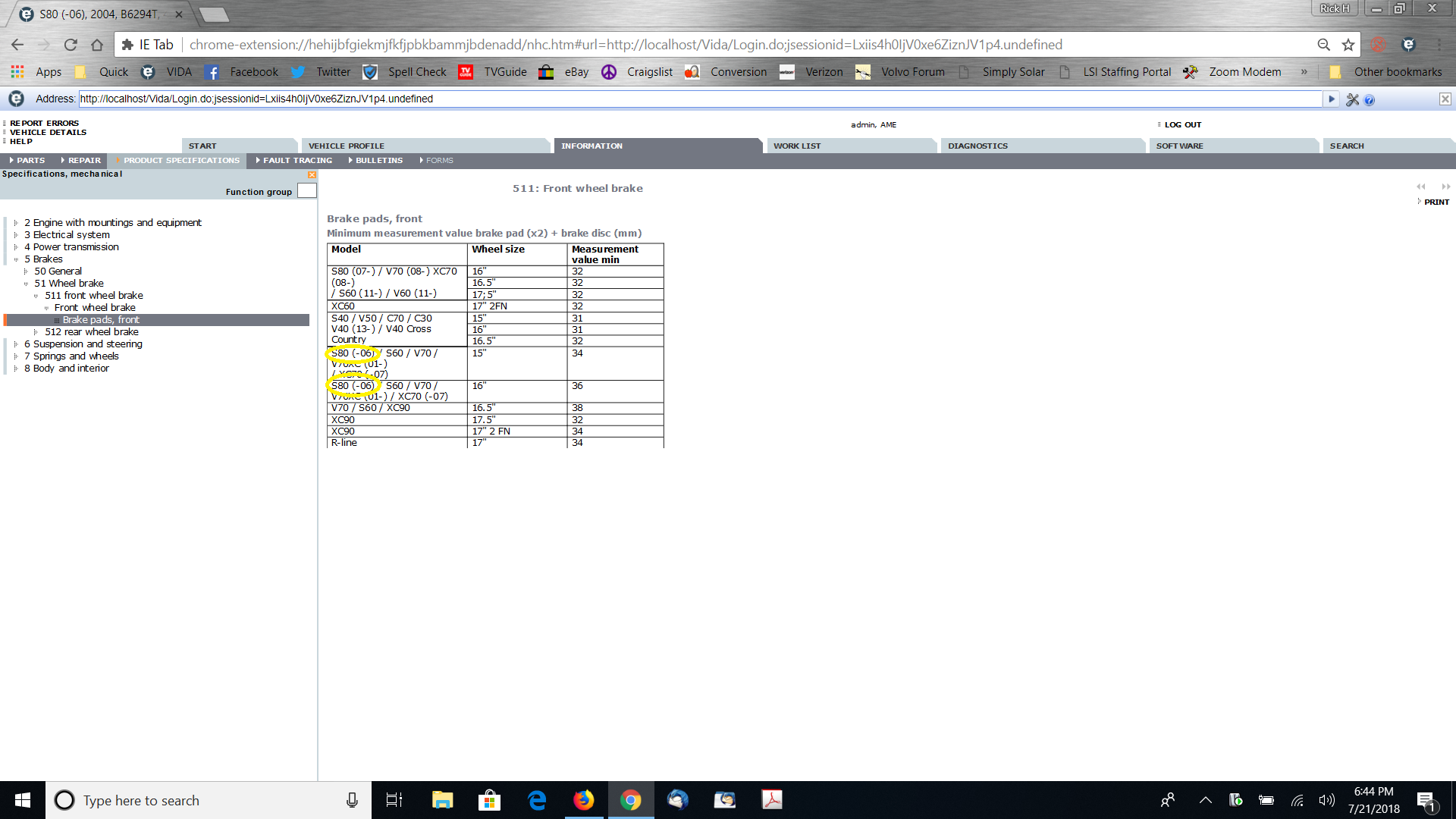Switch to the DIAGNOSTICS tab

point(977,146)
